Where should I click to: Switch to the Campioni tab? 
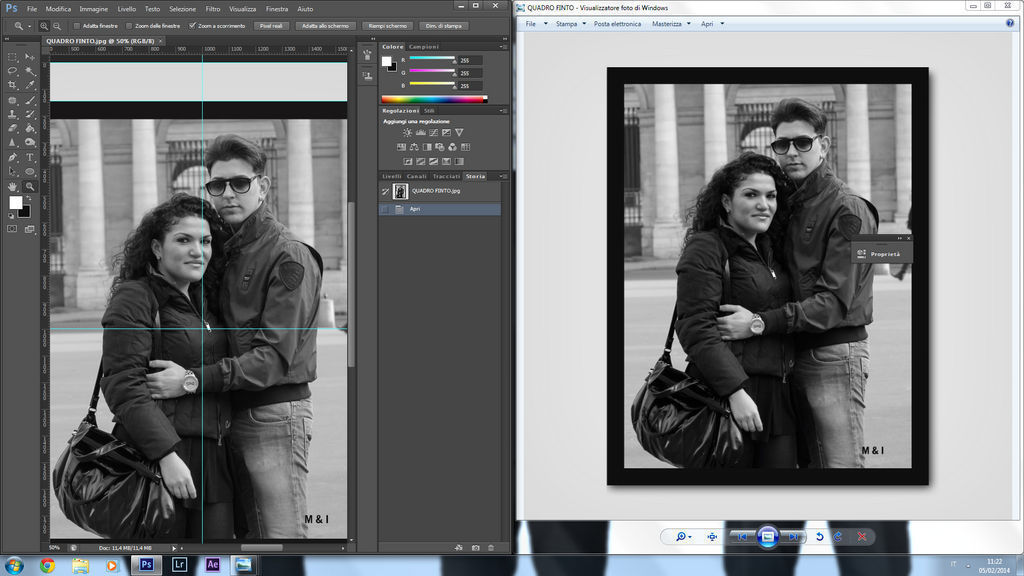(x=424, y=47)
